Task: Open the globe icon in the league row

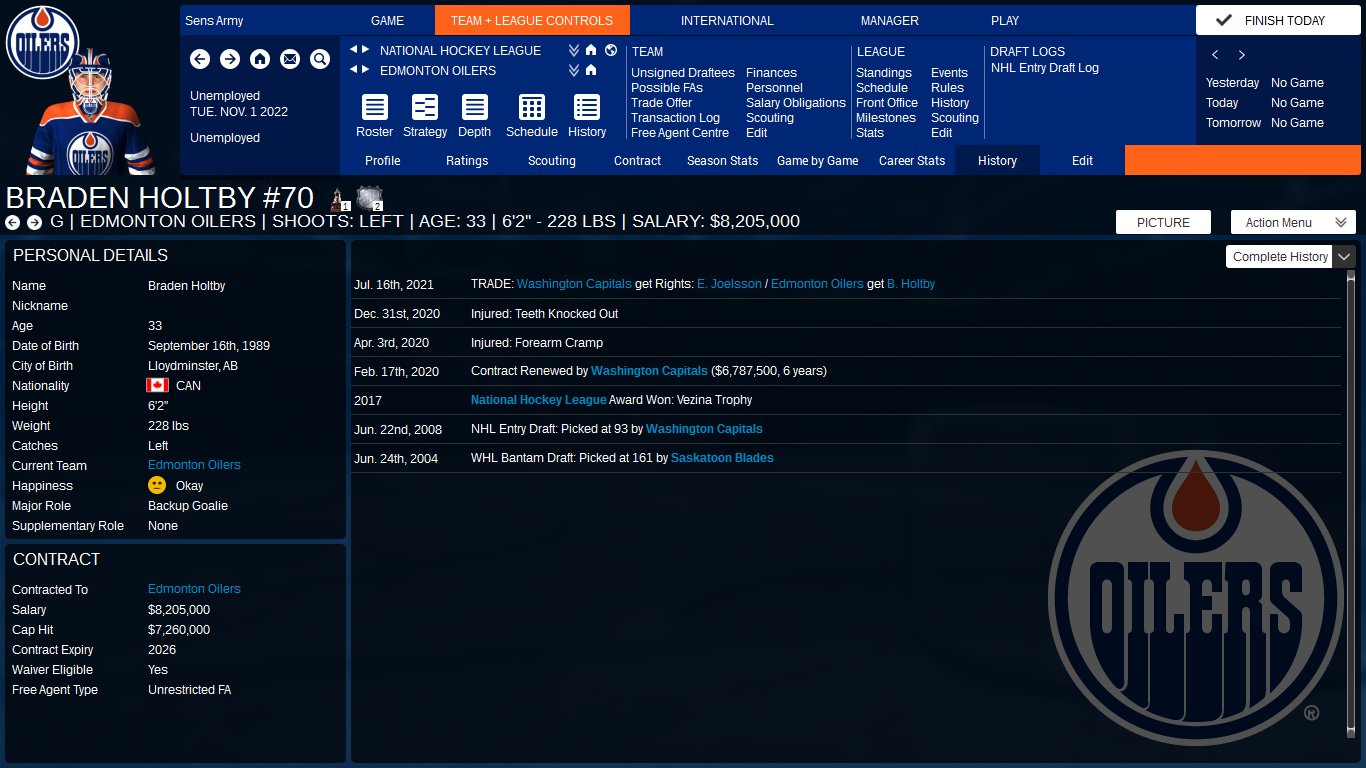Action: [x=610, y=50]
